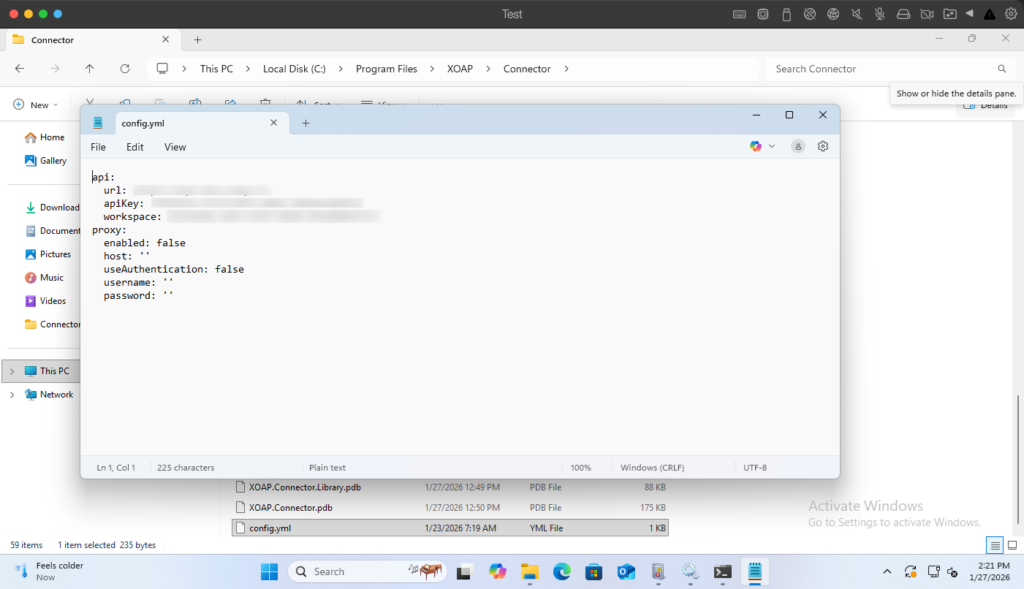Open the Copilot dropdown arrow in Notepad
The height and width of the screenshot is (589, 1024).
[x=772, y=147]
